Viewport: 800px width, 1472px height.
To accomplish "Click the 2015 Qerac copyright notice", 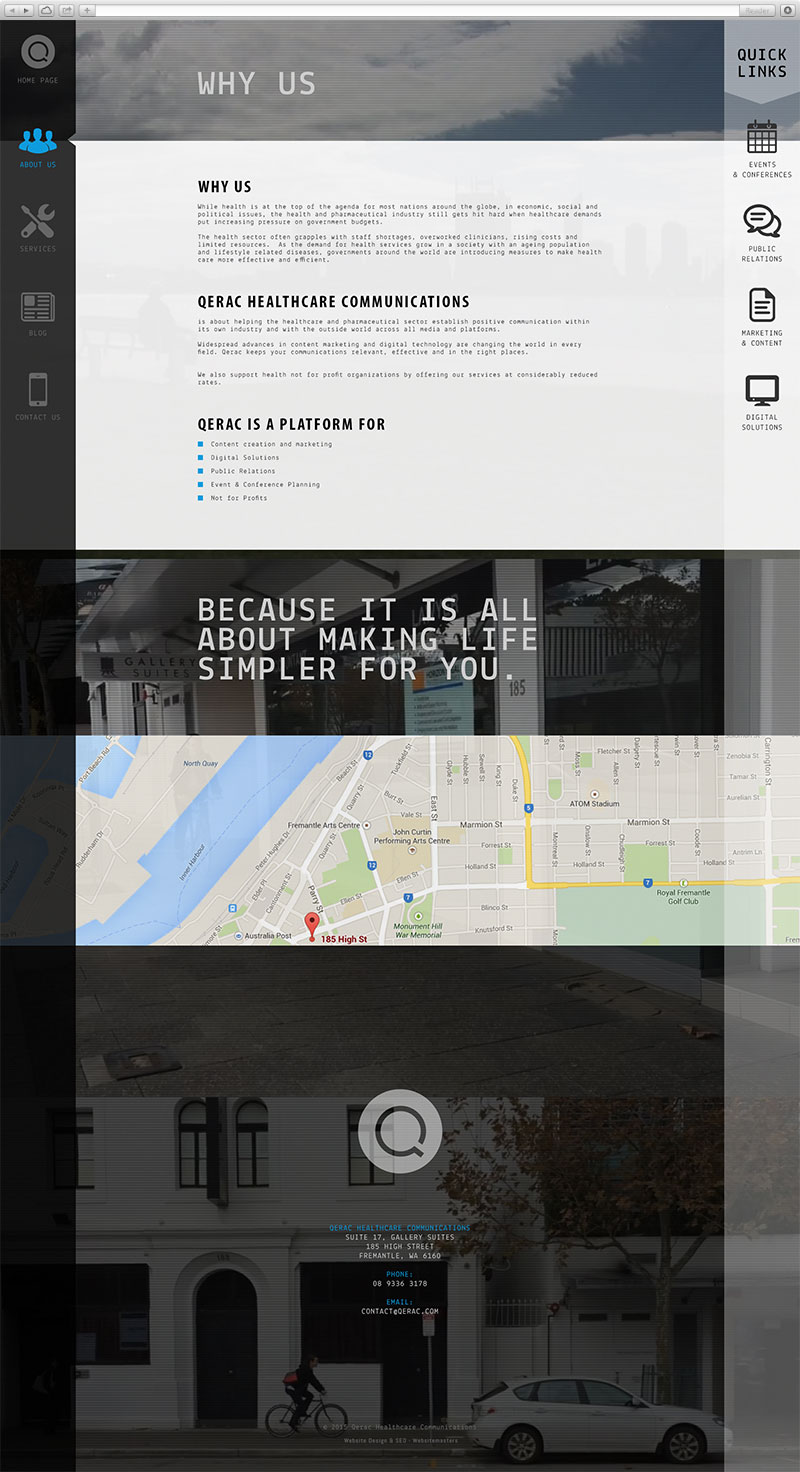I will tap(400, 1427).
